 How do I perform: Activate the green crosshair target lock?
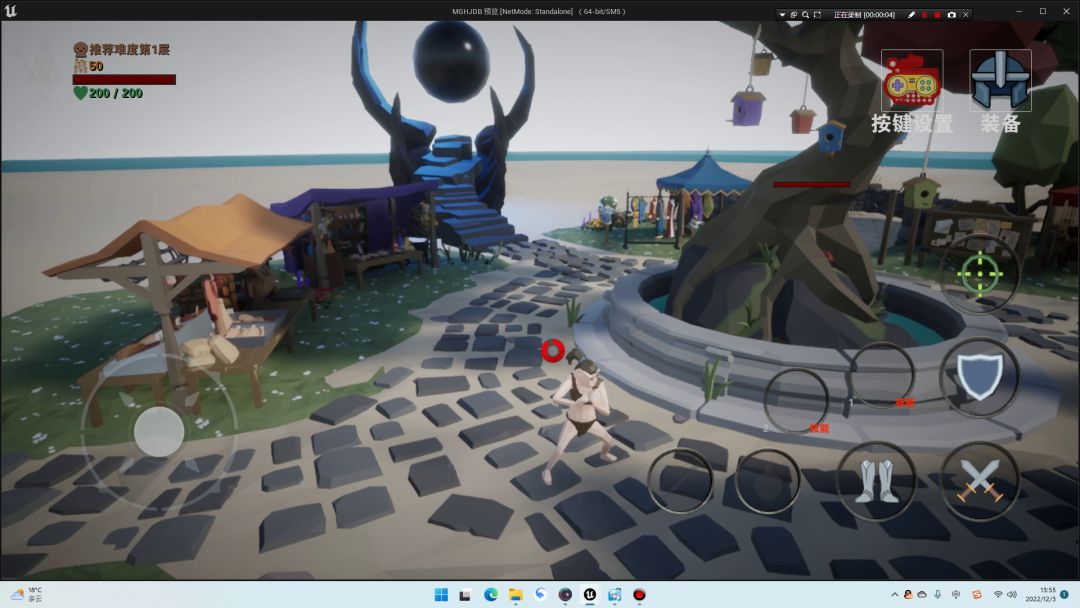[x=980, y=273]
